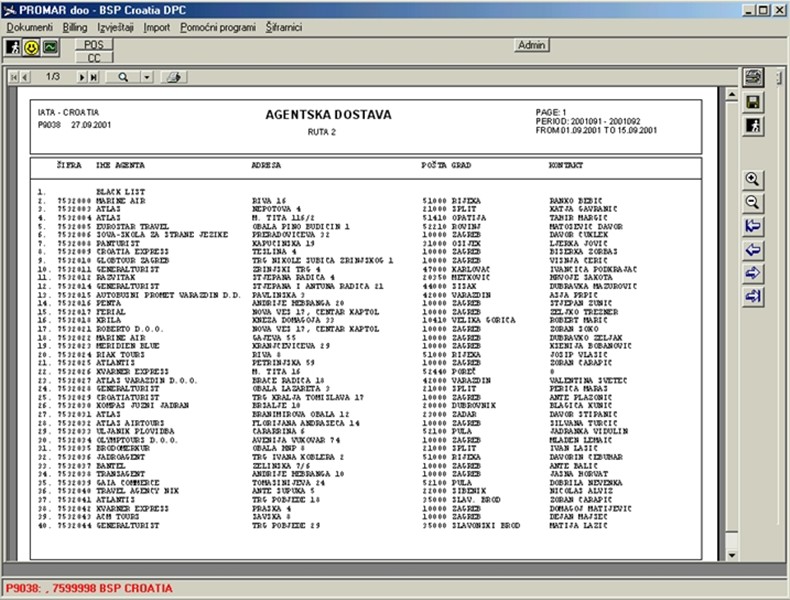Click the exit running-man icon in top toolbar

[13, 48]
